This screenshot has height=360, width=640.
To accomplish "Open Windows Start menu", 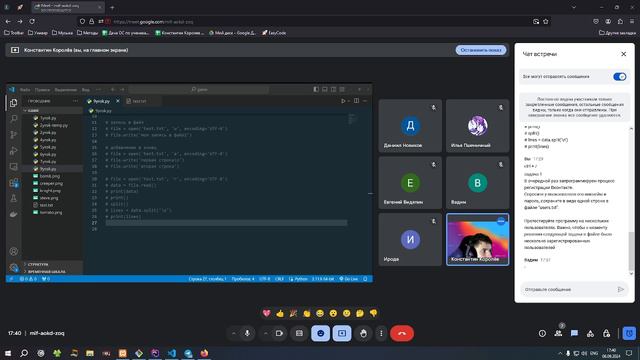I will [8, 353].
